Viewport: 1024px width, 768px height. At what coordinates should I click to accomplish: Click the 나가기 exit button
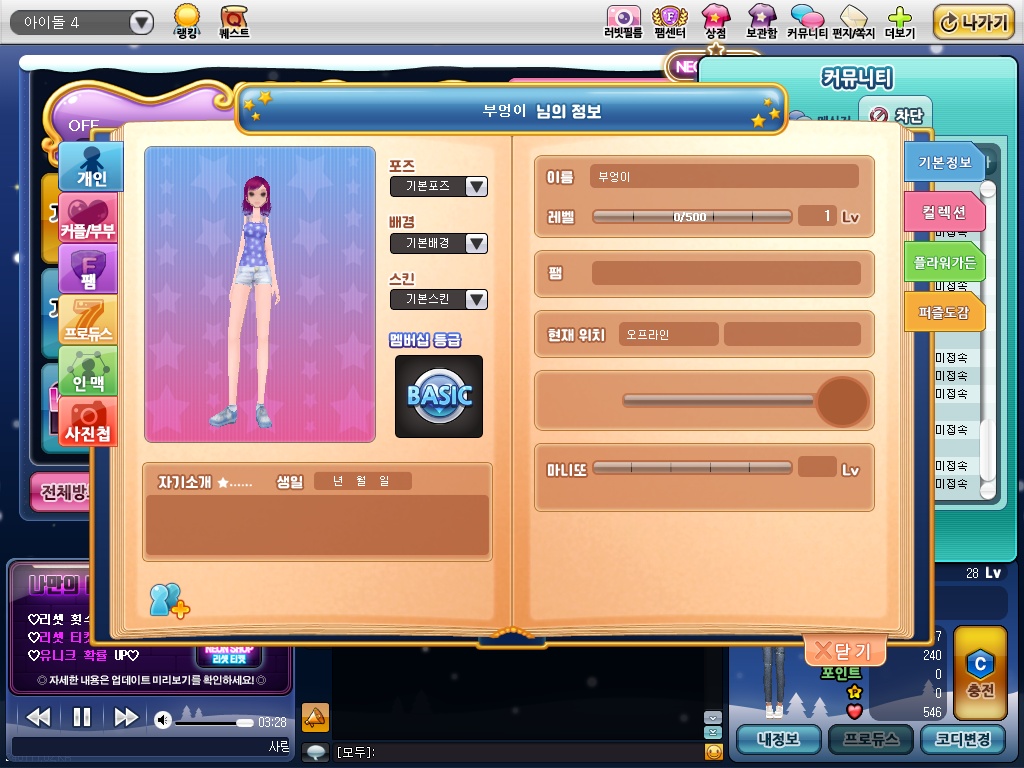click(x=973, y=23)
